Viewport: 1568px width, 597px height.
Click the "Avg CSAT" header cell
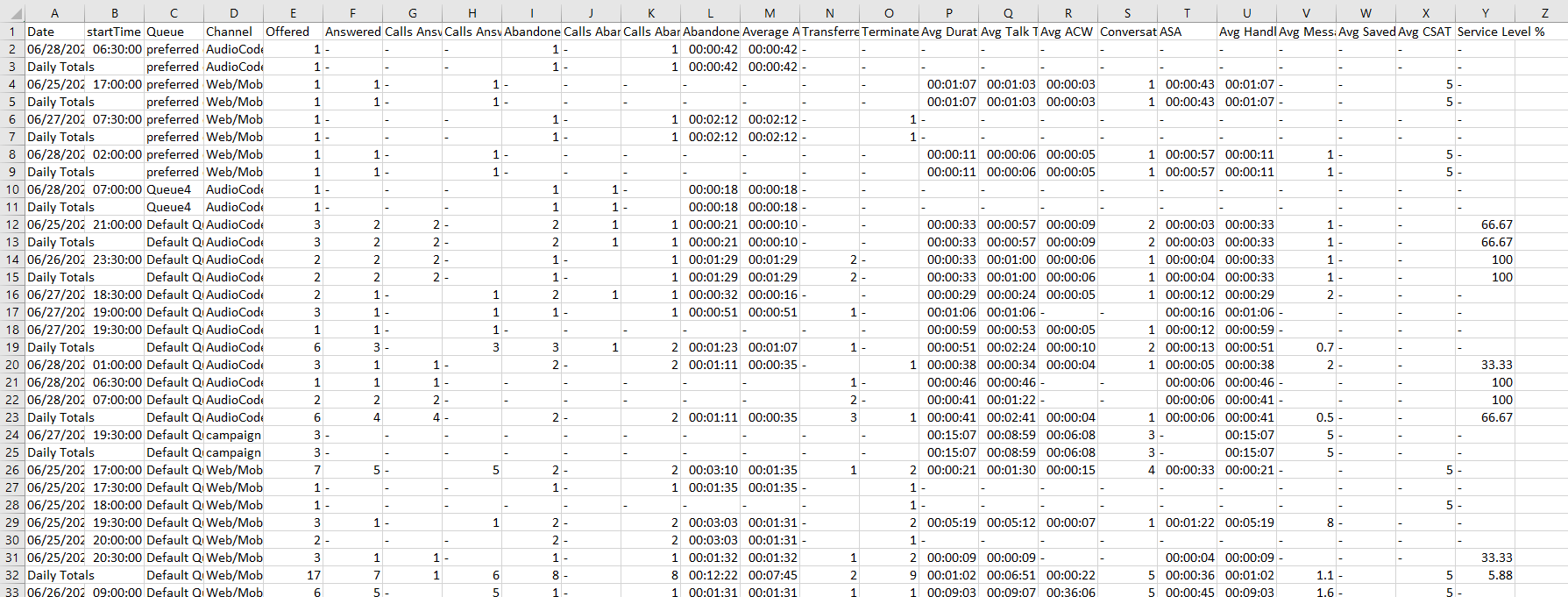pos(1425,32)
